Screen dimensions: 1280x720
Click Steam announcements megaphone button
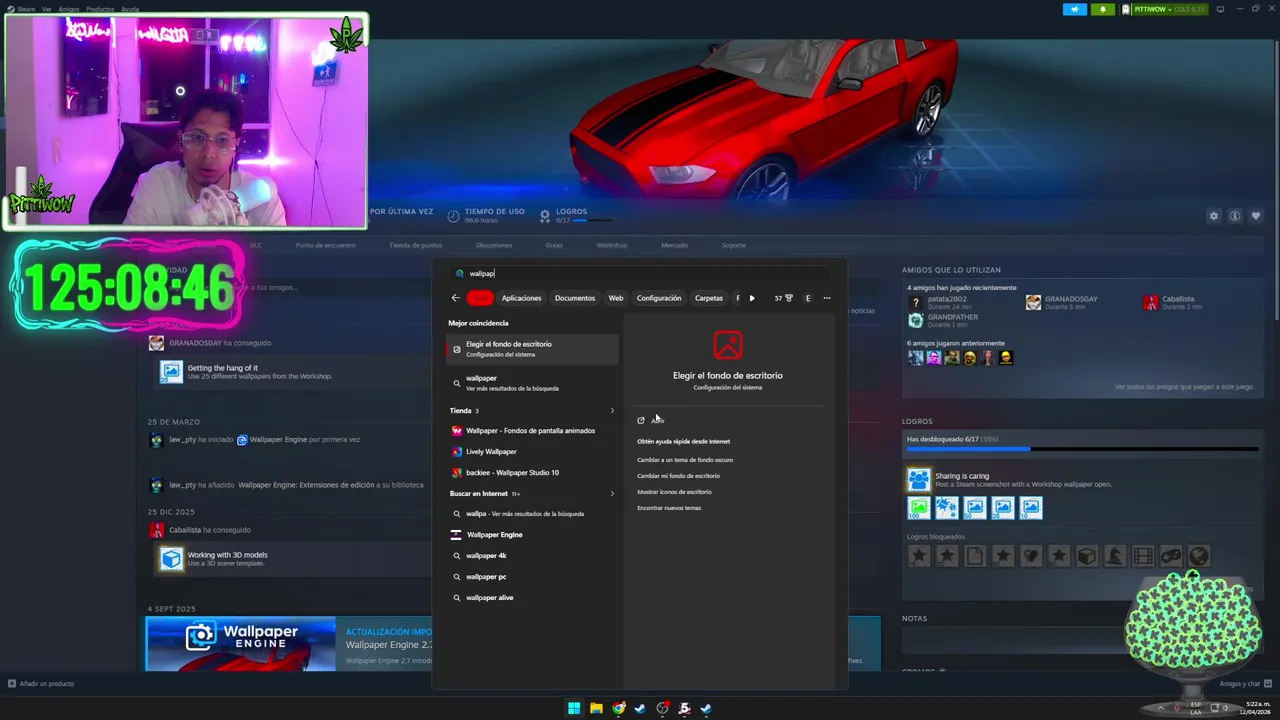pos(1074,9)
